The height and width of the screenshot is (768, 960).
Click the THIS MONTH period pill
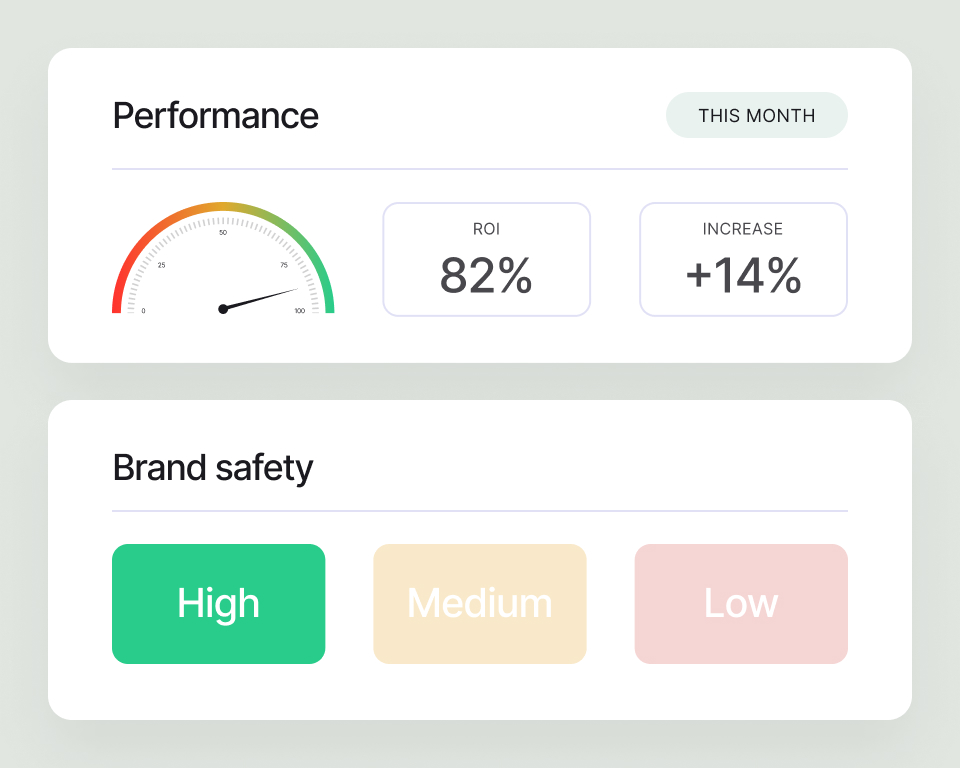pos(756,115)
